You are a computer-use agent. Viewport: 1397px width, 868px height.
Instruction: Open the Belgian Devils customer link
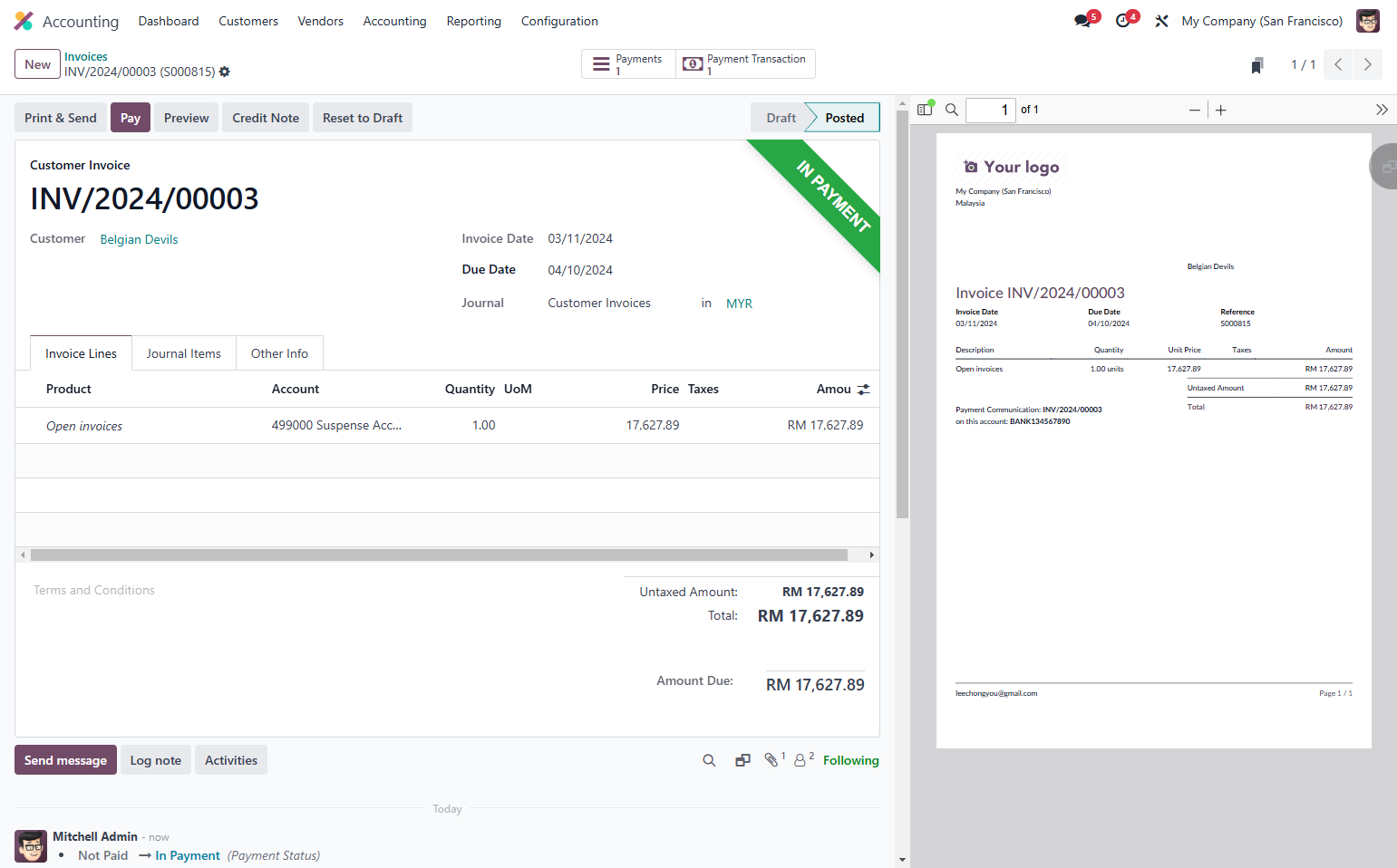(x=139, y=239)
